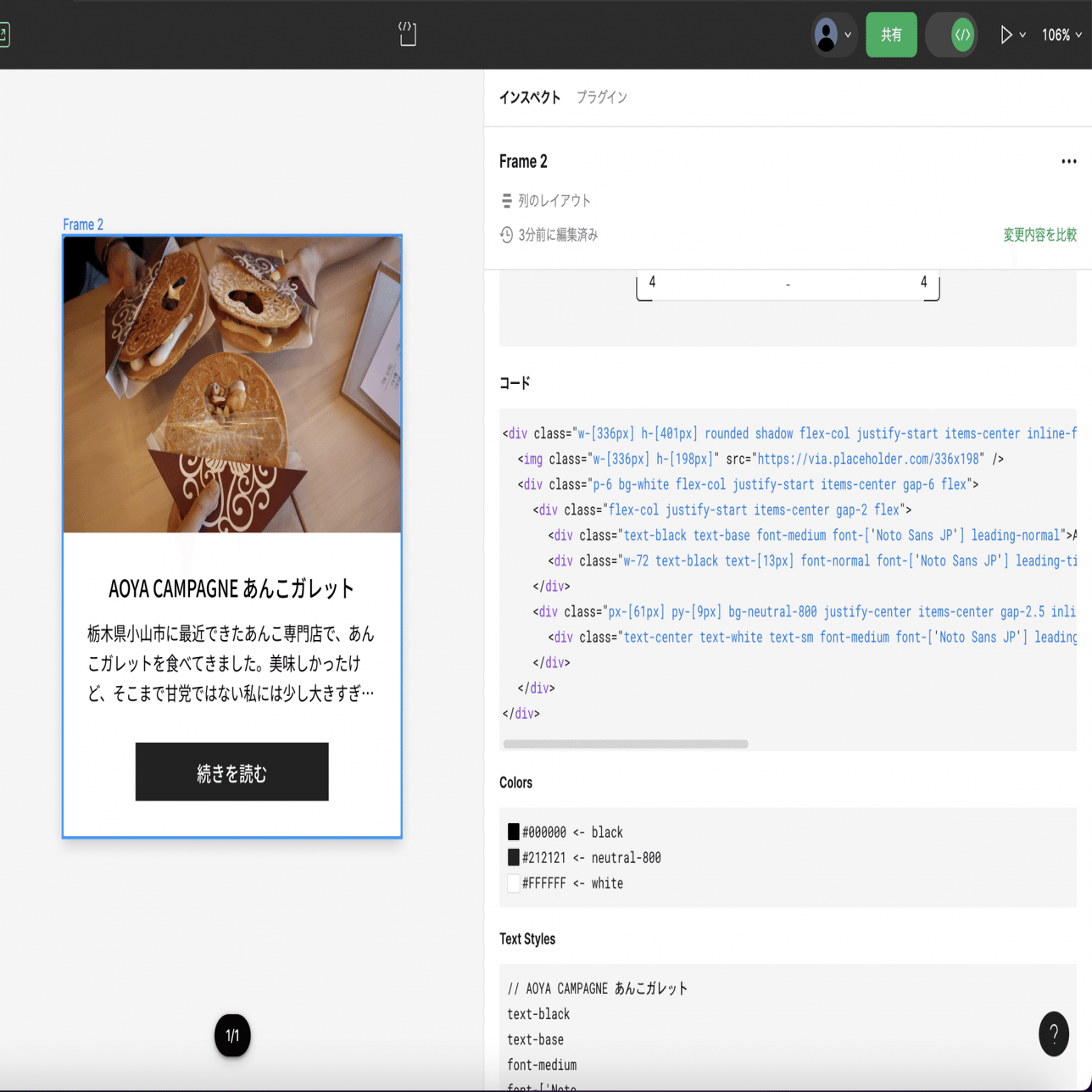Click the edit history clock icon
The height and width of the screenshot is (1092, 1092).
(x=506, y=235)
